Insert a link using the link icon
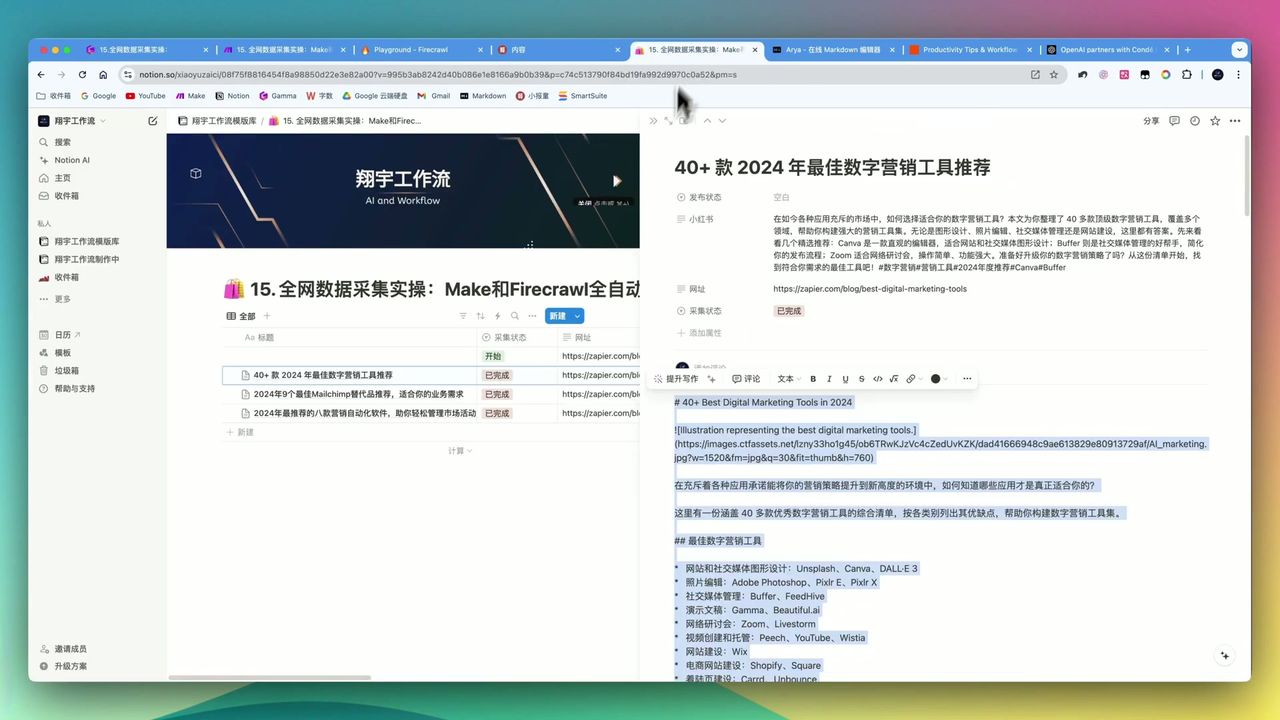The width and height of the screenshot is (1280, 720). pos(910,379)
